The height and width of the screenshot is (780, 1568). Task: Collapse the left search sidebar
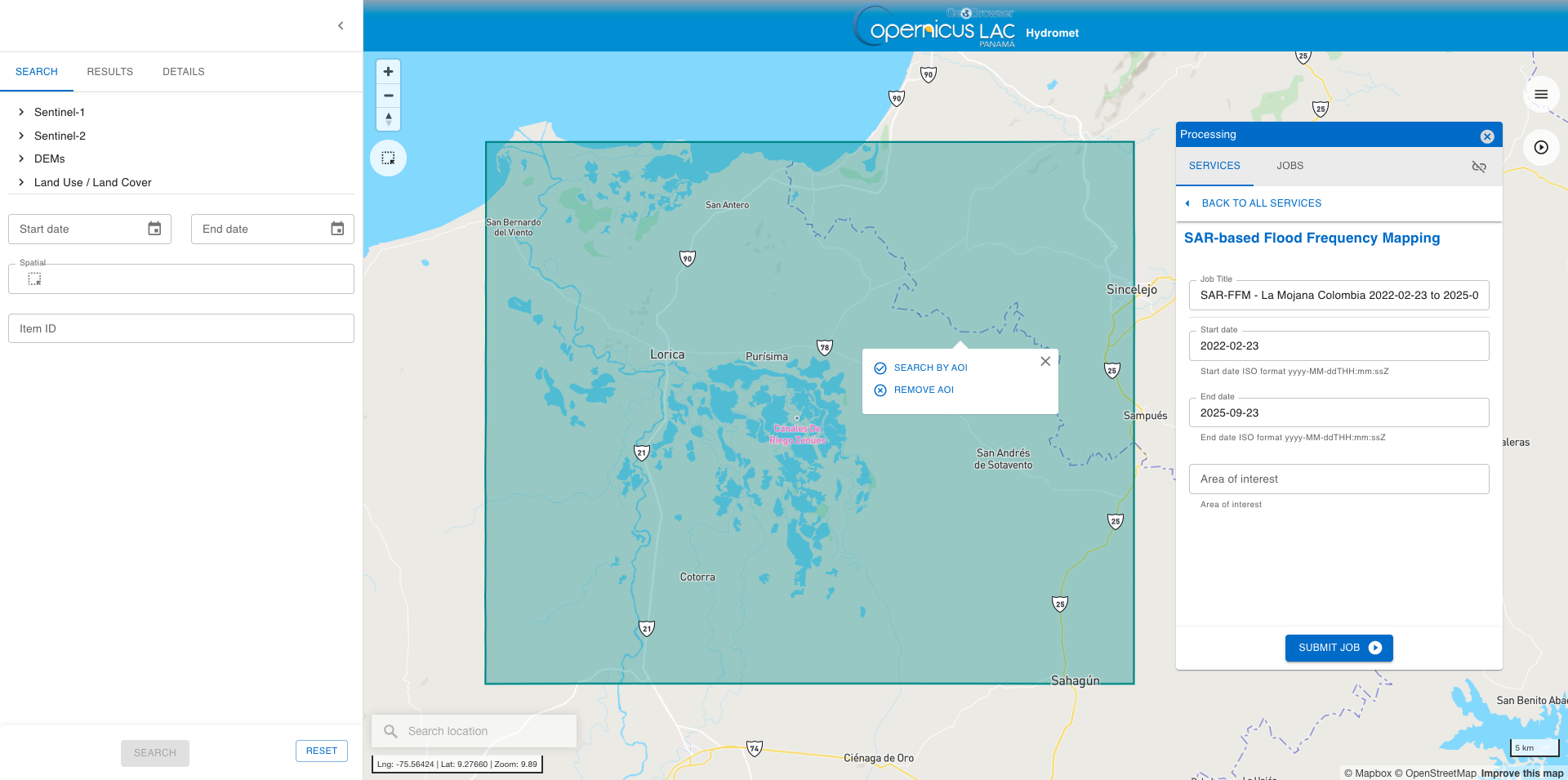click(x=341, y=26)
